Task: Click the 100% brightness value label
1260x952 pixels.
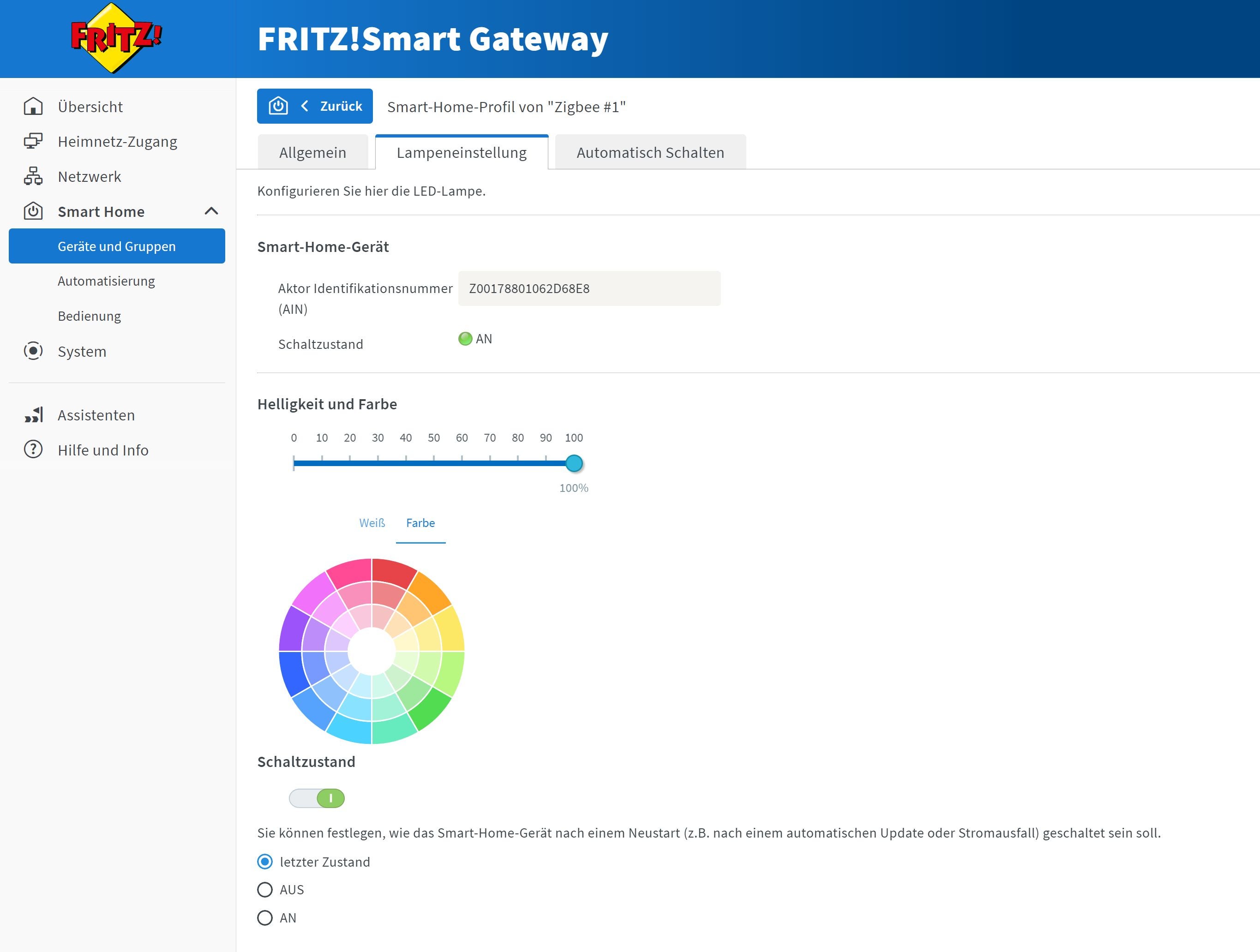Action: point(574,488)
